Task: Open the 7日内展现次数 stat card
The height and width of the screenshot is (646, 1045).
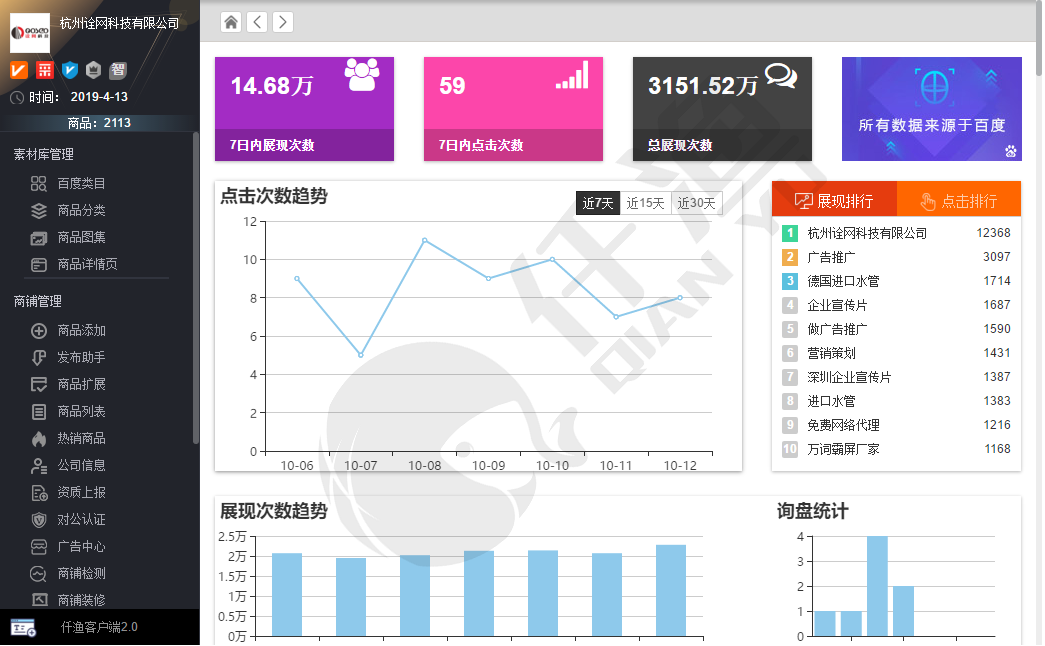Action: click(304, 109)
